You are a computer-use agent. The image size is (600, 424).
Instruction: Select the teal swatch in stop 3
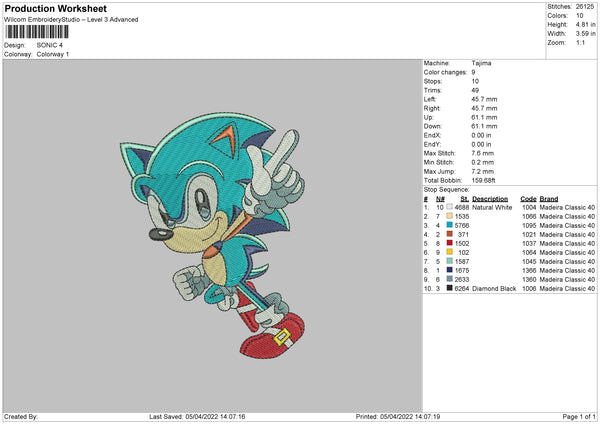pos(450,225)
